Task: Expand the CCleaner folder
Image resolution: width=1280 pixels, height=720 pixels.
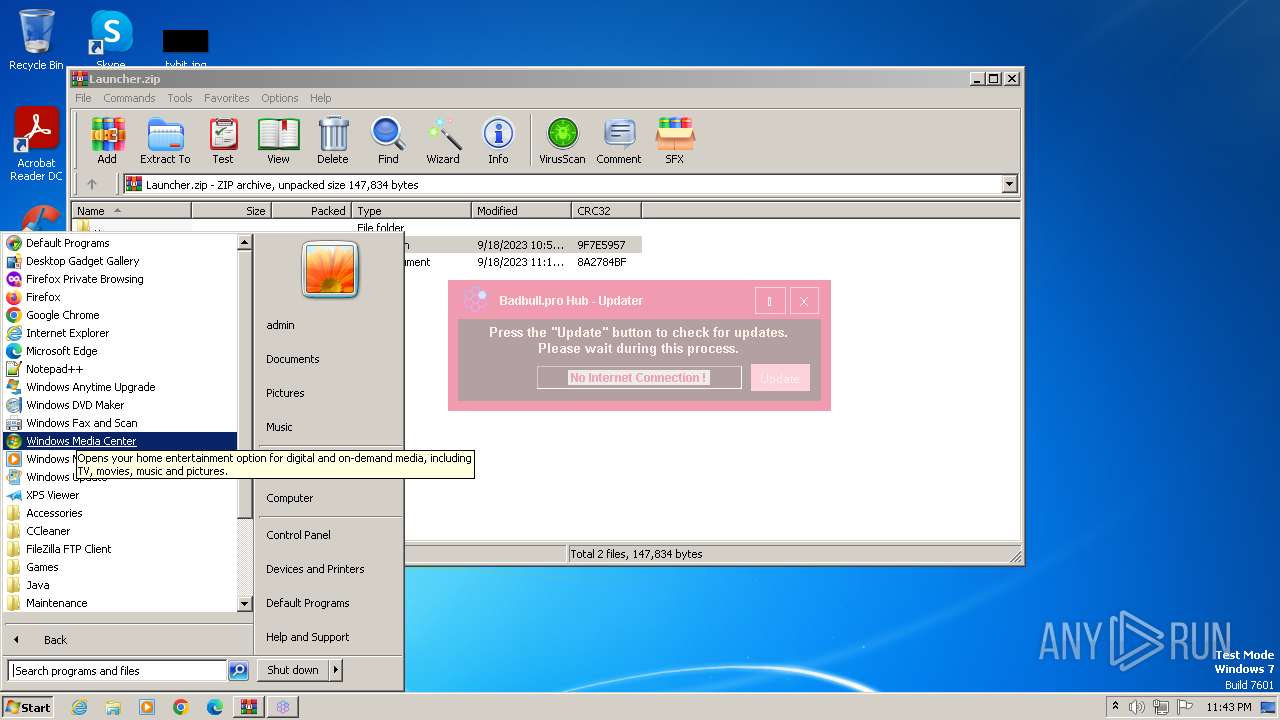Action: (x=48, y=531)
